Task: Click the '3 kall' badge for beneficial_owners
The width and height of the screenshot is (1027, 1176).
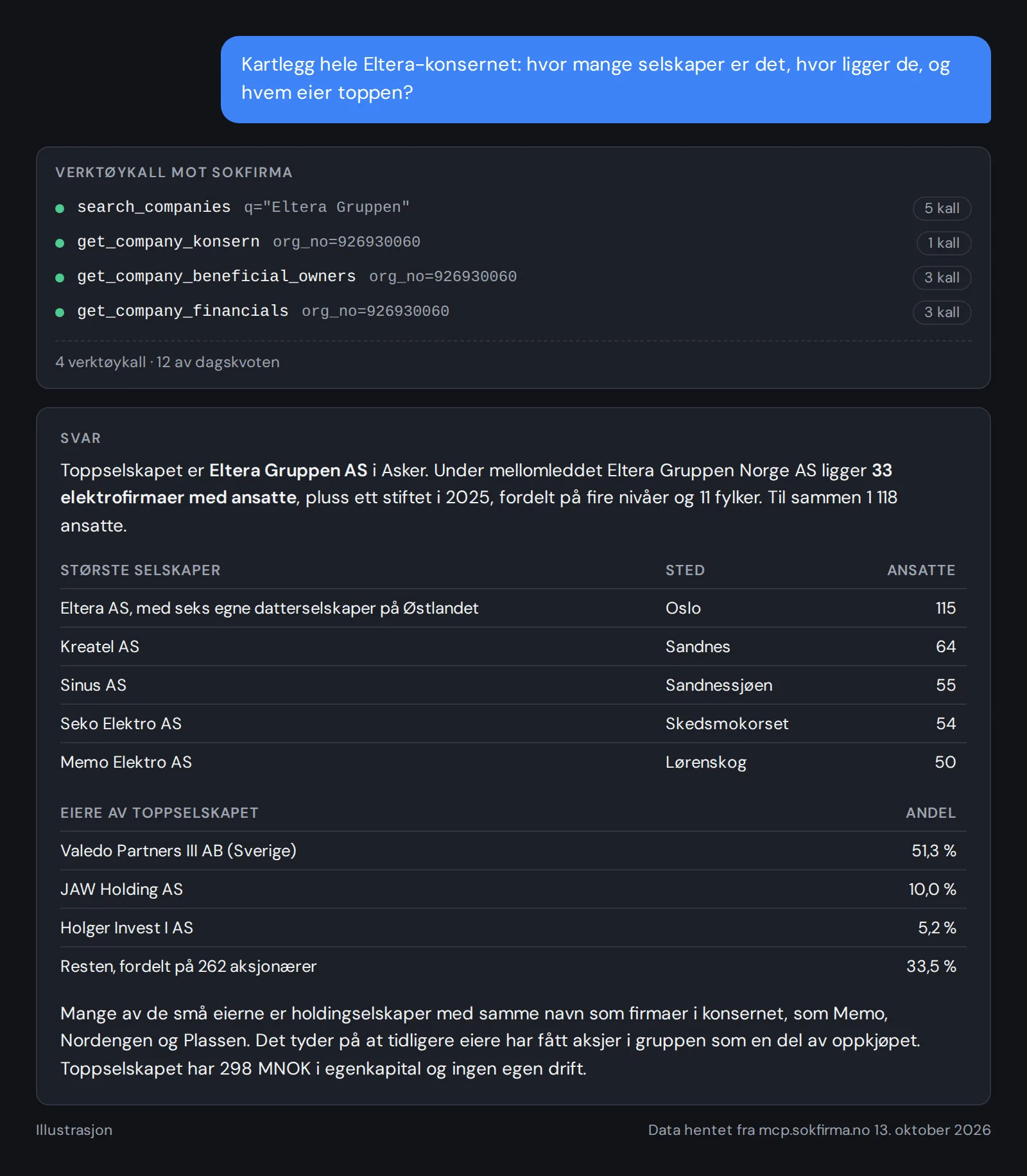Action: [942, 277]
